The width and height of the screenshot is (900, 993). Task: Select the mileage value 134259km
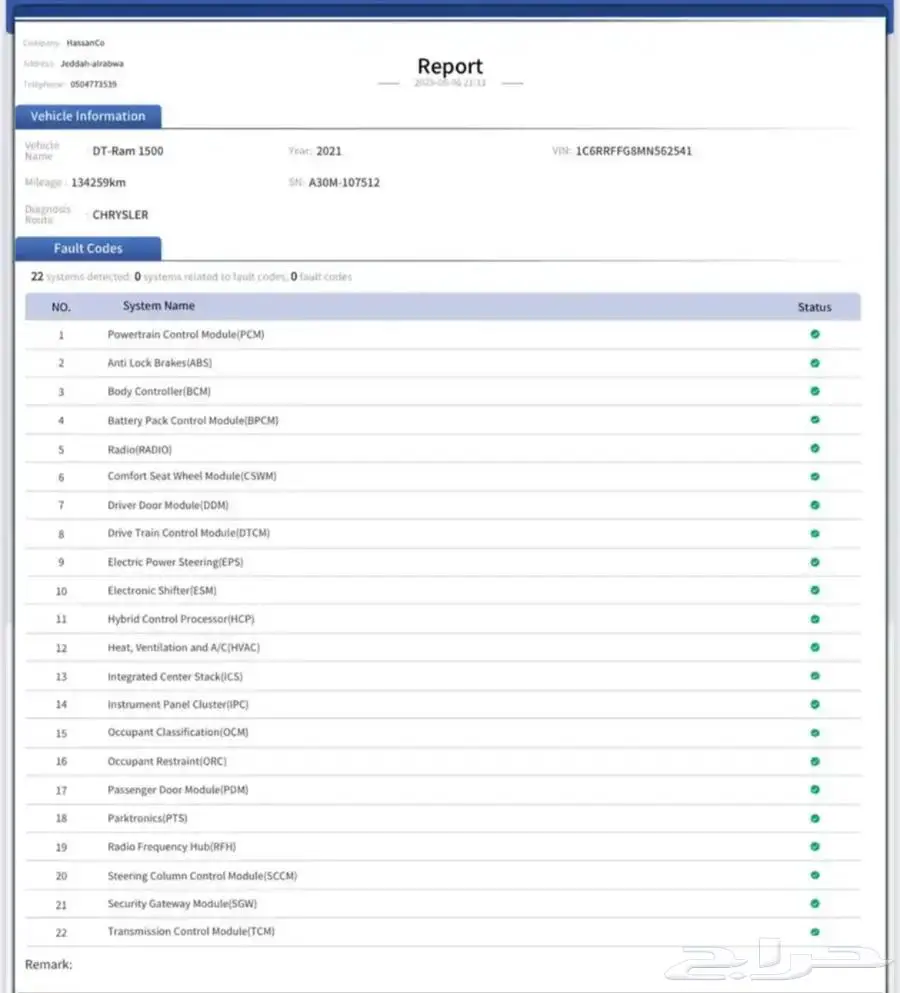click(98, 182)
